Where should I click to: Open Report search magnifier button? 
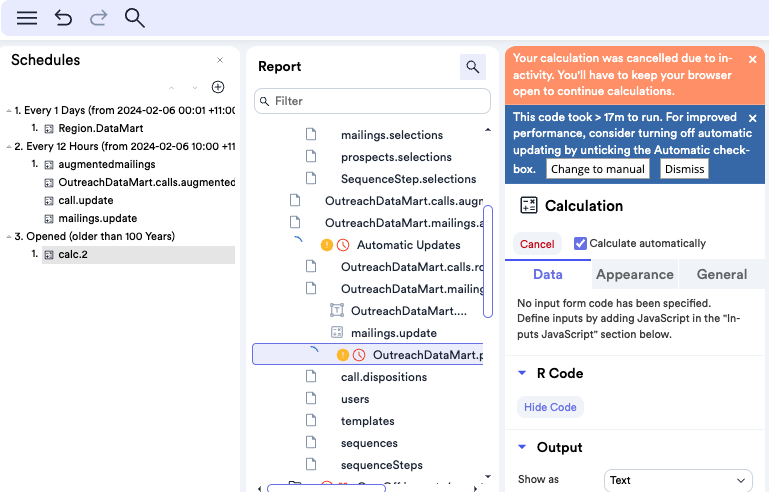point(473,67)
